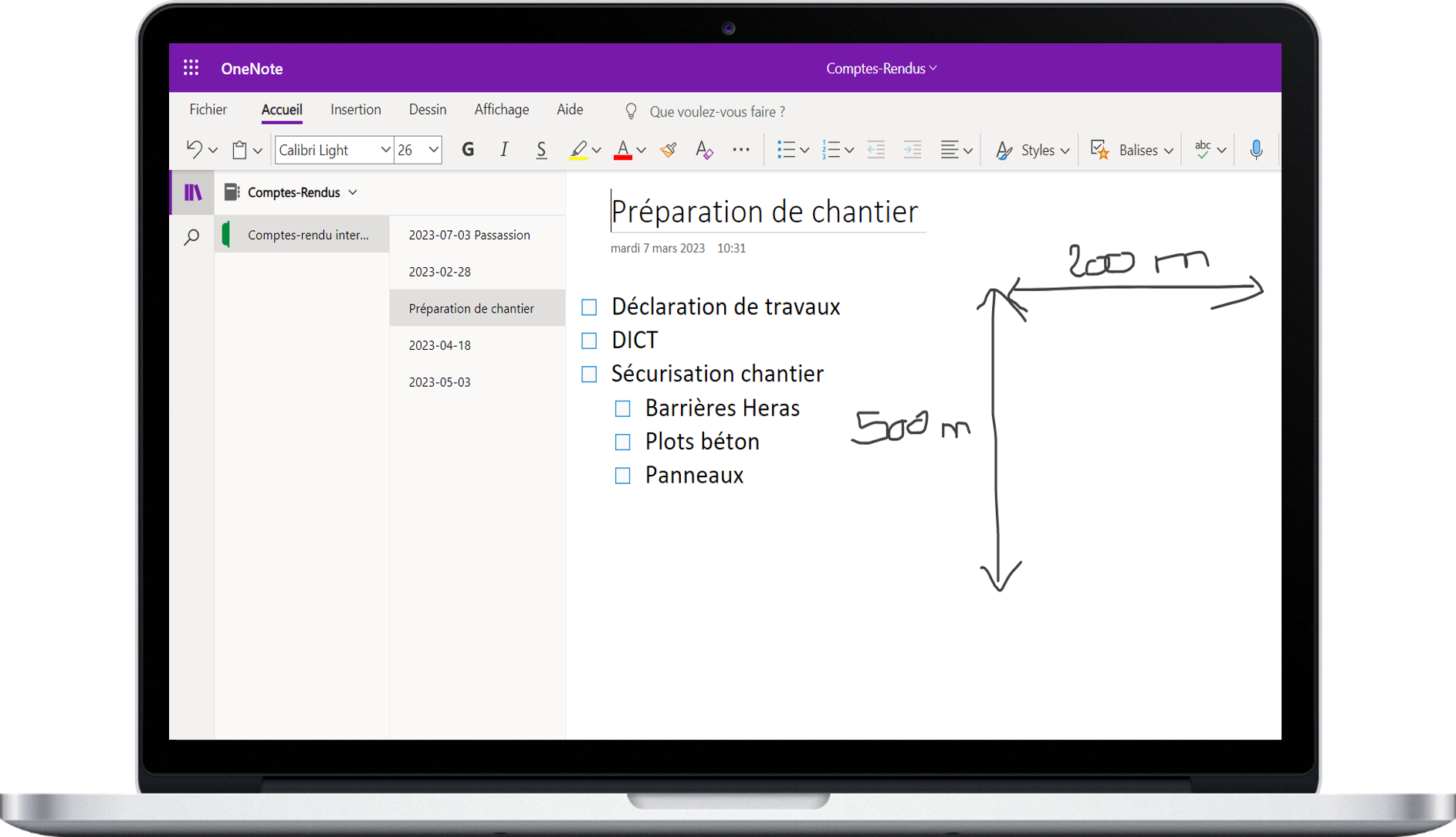Screen dimensions: 1456x837
Task: Open the Fichier menu
Action: (x=208, y=110)
